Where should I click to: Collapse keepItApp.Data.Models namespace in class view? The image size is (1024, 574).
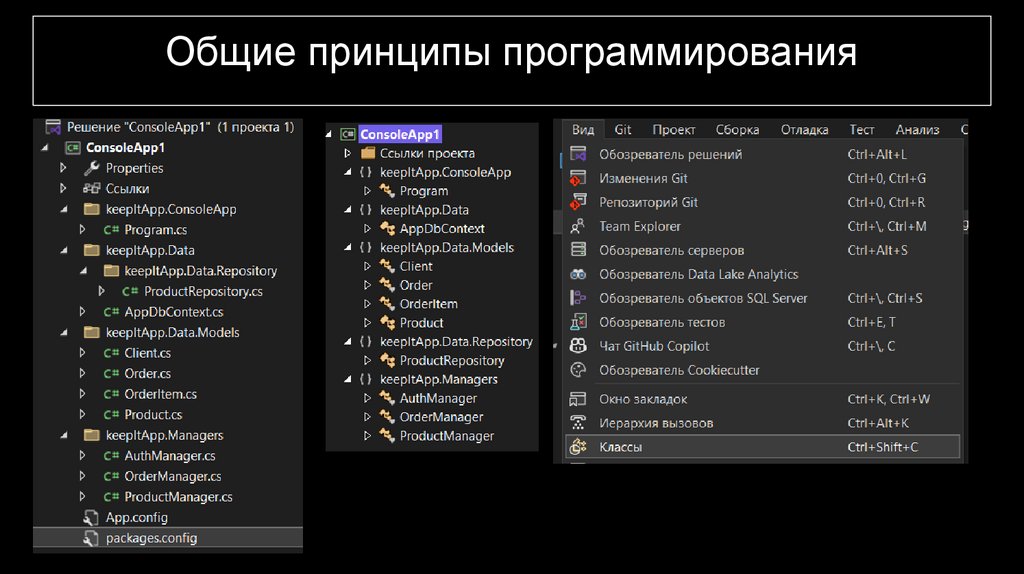click(348, 247)
